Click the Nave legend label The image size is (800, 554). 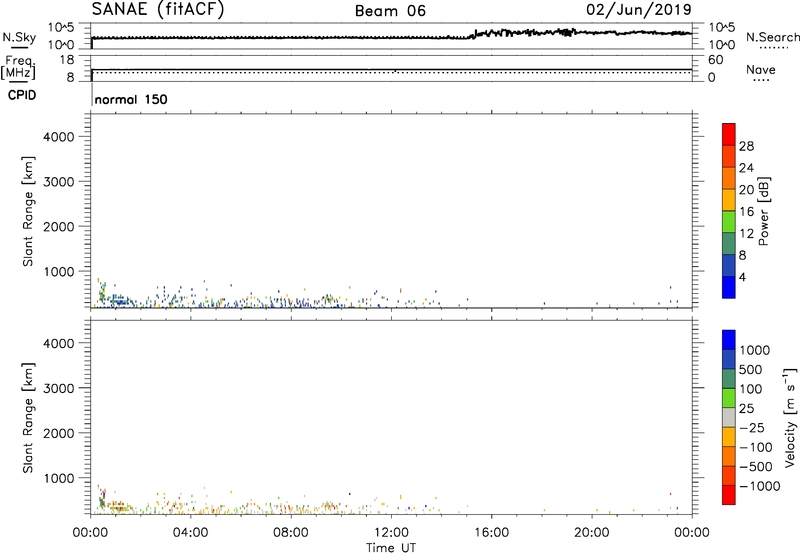761,69
